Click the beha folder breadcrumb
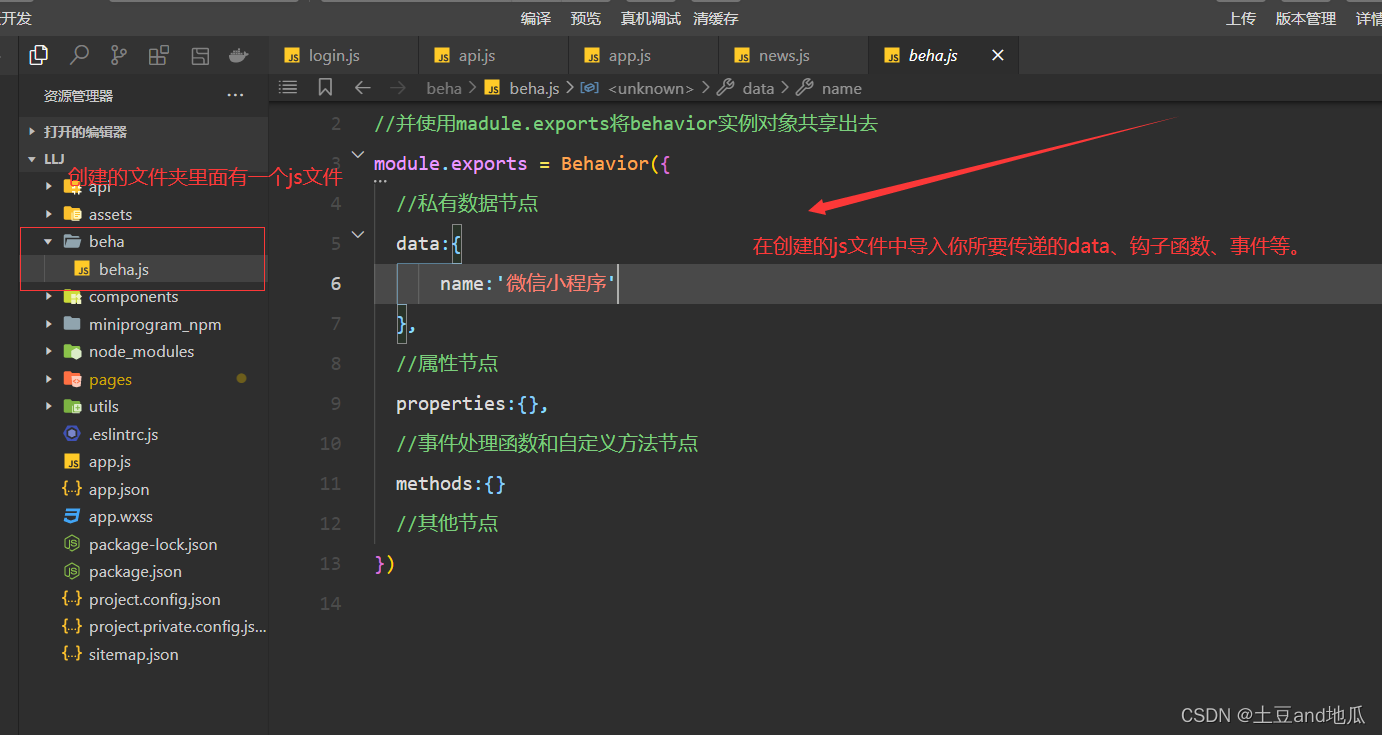The image size is (1382, 735). 444,88
